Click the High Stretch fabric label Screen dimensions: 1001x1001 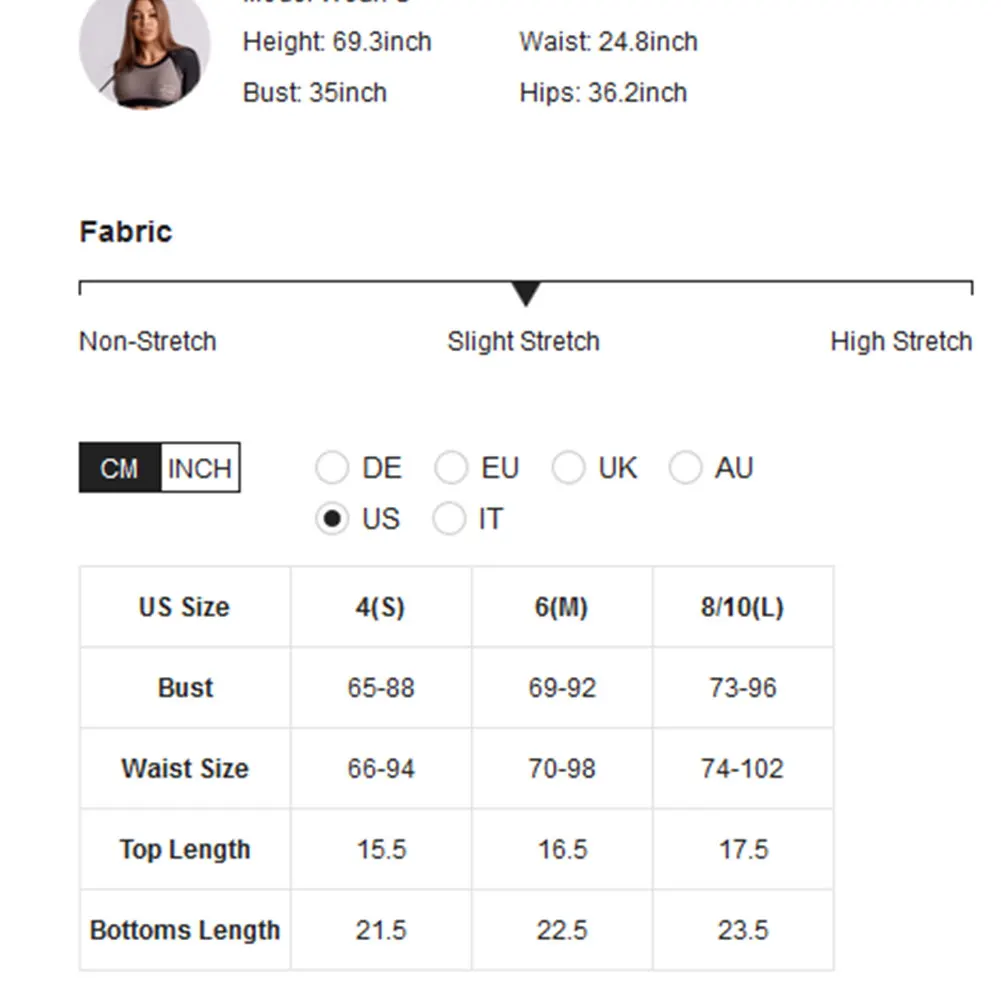(x=901, y=342)
